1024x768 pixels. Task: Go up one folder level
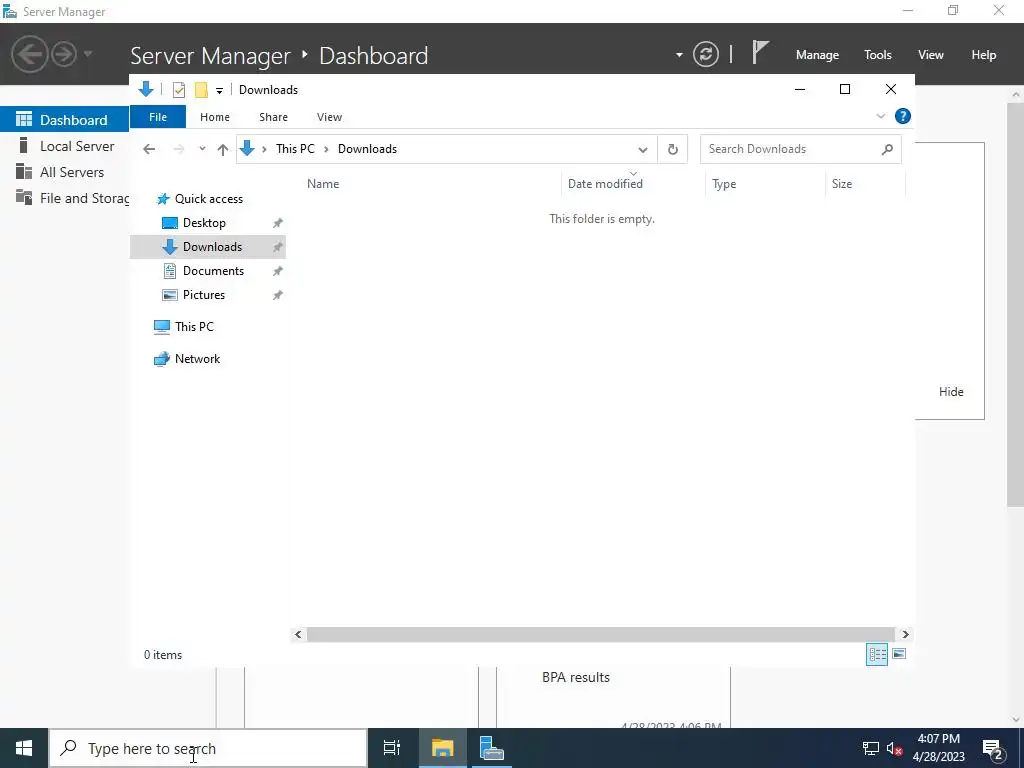coord(223,149)
